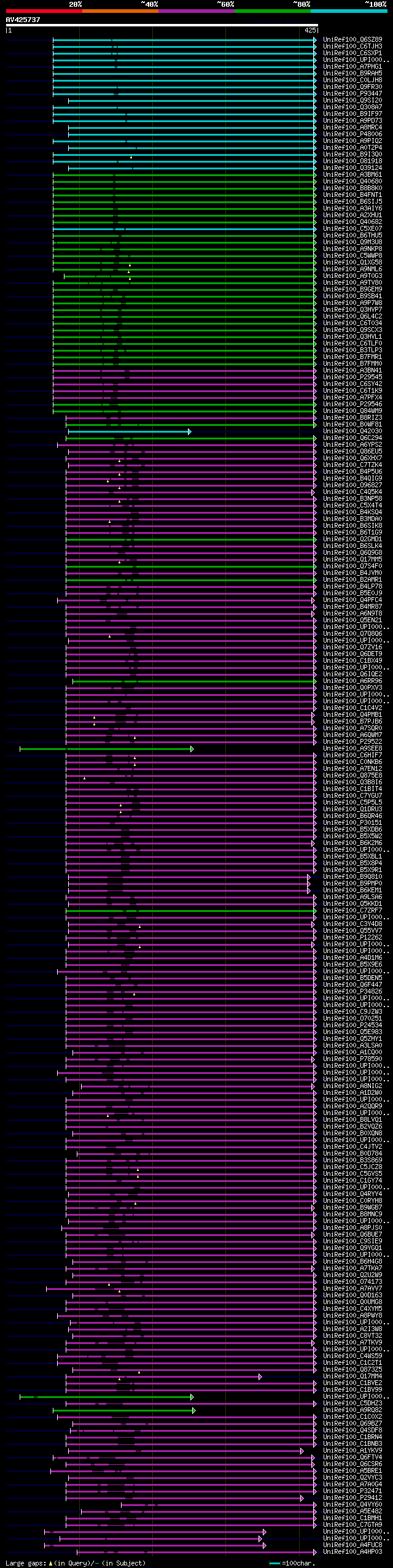Select the UniRef100_Q873Z5 label
Image resolution: width=393 pixels, height=1568 pixels.
tap(352, 1370)
